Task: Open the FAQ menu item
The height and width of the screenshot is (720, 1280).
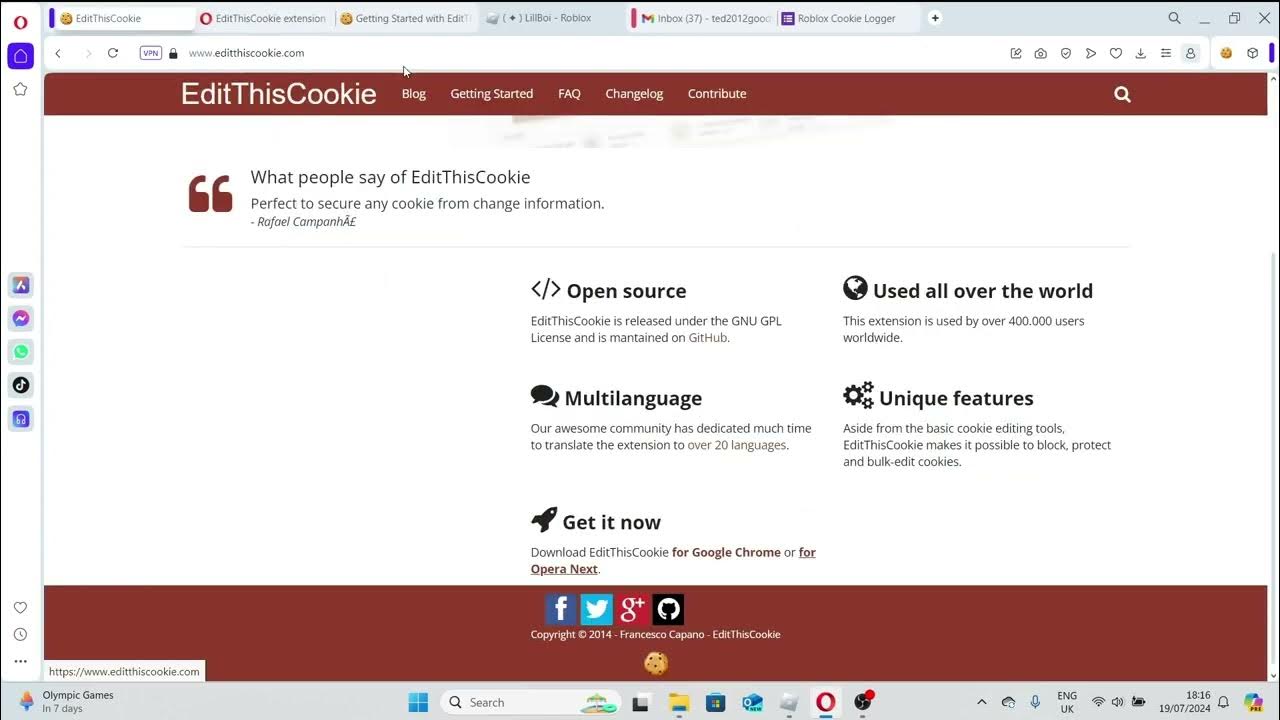Action: 569,94
